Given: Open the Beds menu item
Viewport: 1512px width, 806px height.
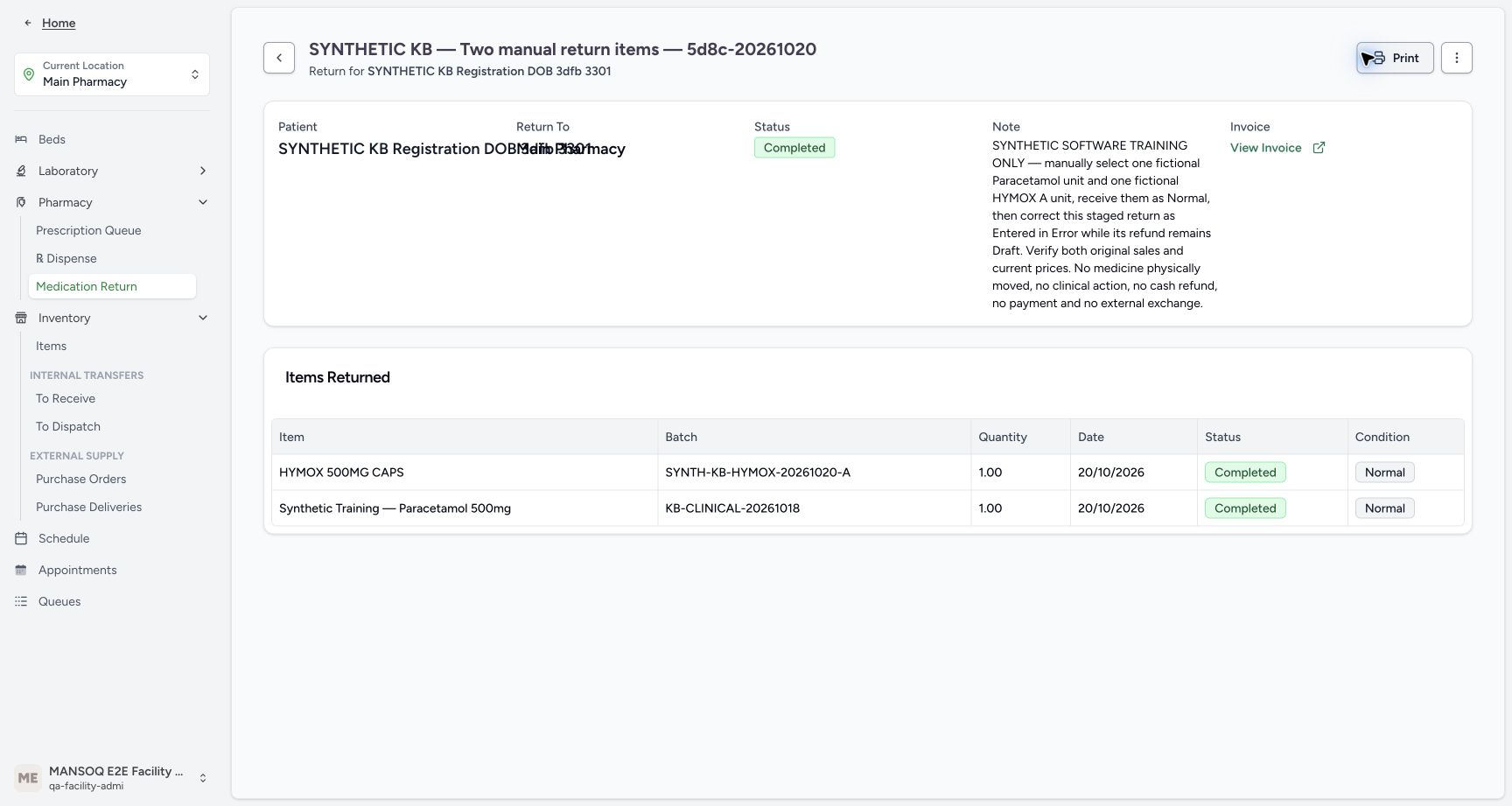Looking at the screenshot, I should pos(52,139).
